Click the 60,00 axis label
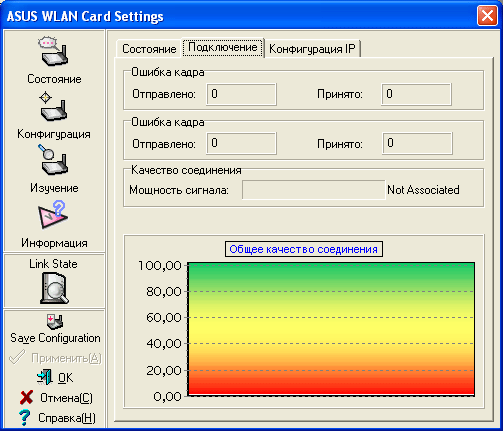The height and width of the screenshot is (431, 503). point(164,318)
